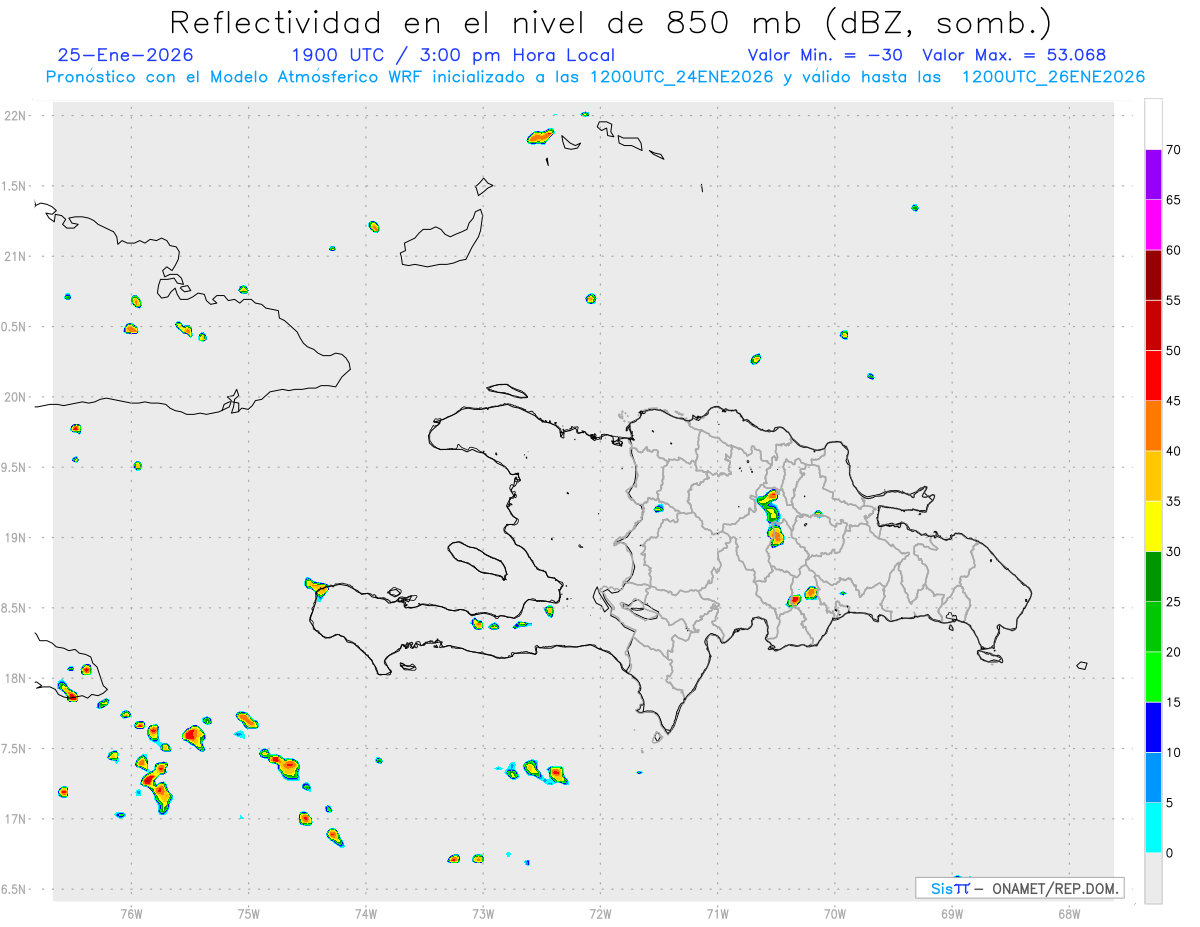Select the dark blue 10–15 dBZ colorbar segment
The width and height of the screenshot is (1200, 927).
pos(1153,727)
